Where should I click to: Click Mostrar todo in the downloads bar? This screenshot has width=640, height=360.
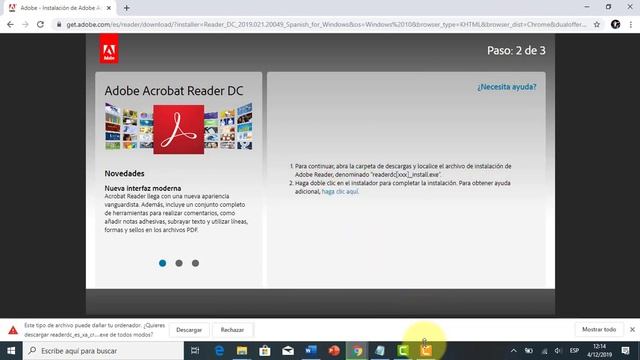pos(599,329)
